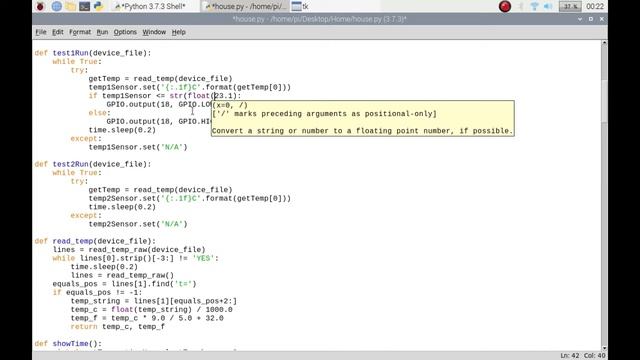The width and height of the screenshot is (640, 360).
Task: Close the house.py editor window
Action: click(602, 19)
